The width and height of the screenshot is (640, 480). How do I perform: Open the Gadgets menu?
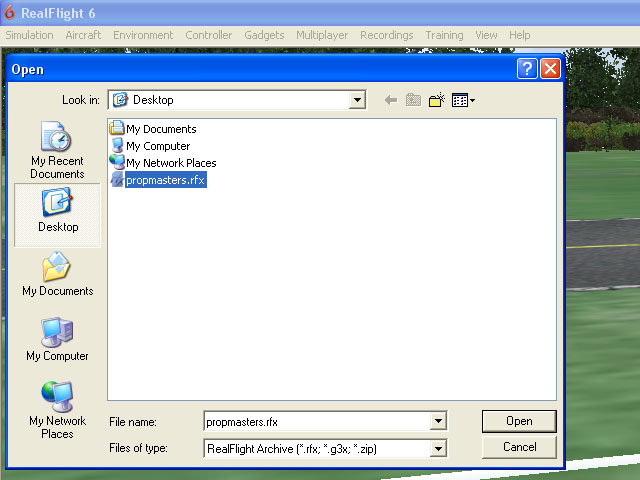tap(264, 35)
